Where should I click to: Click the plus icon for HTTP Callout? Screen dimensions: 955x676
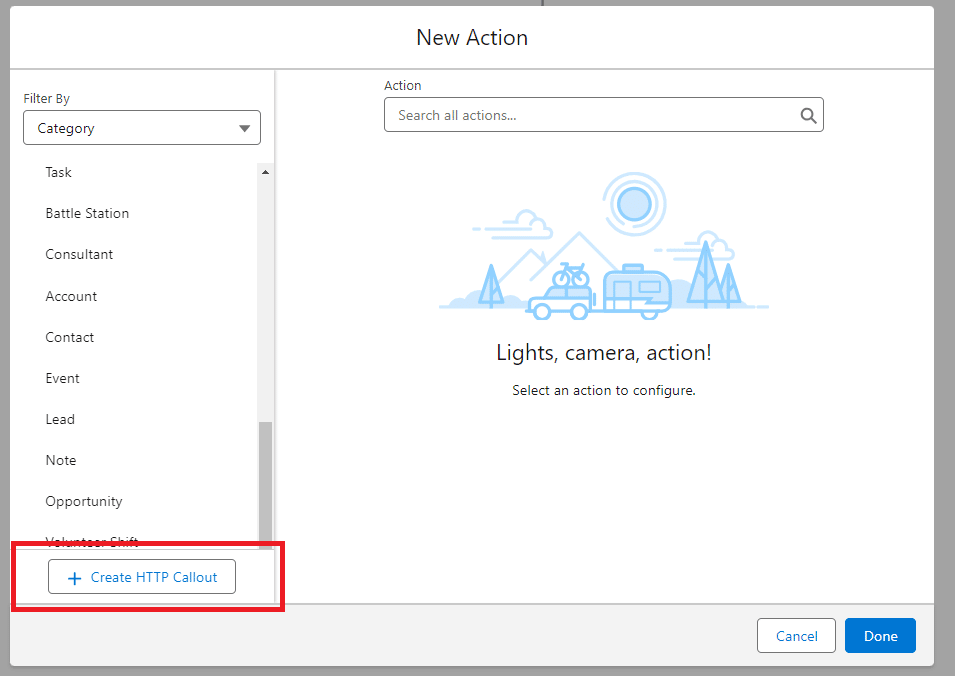(x=74, y=578)
